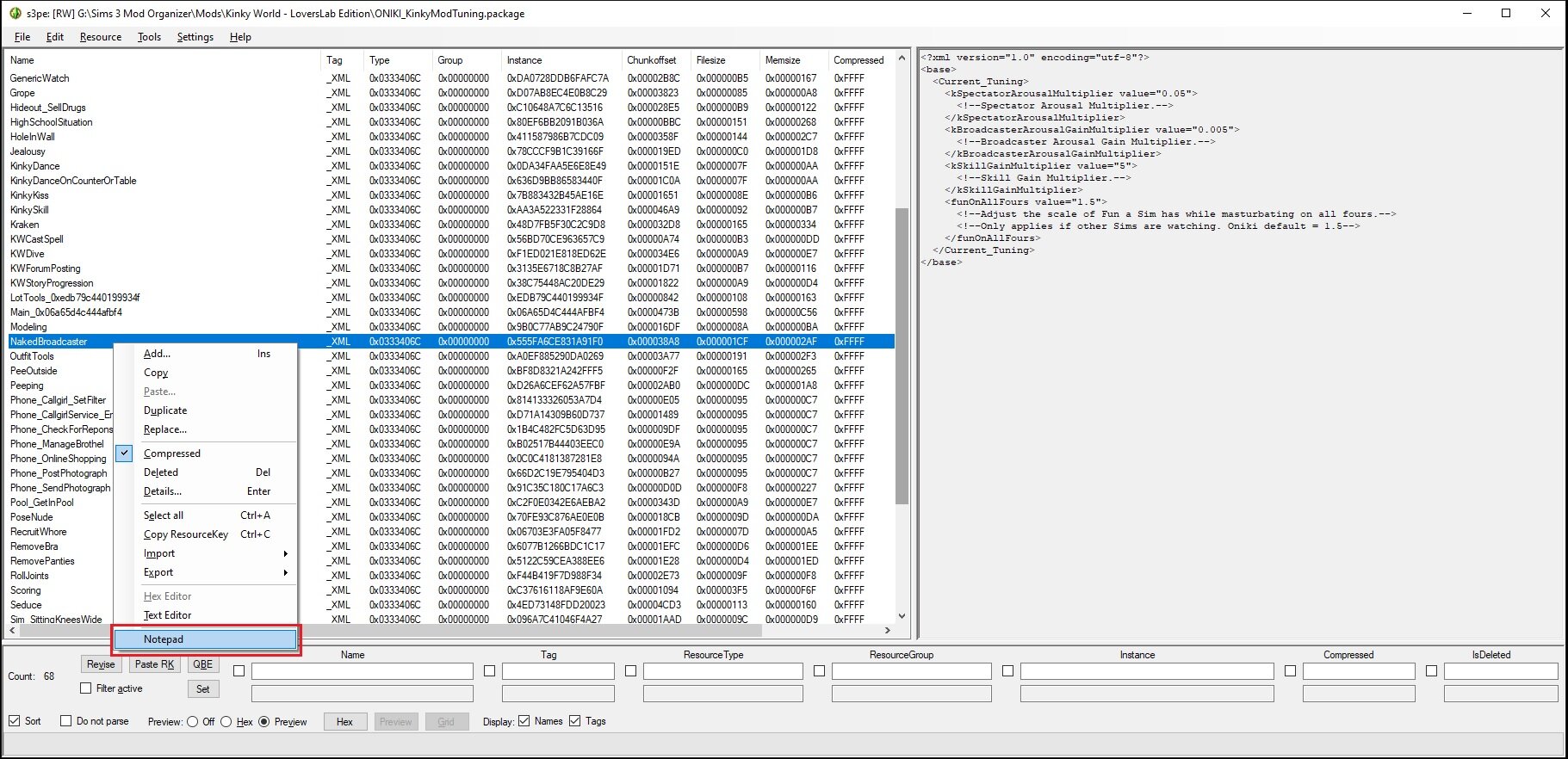This screenshot has width=1568, height=759.
Task: Click the vertical scrollbar up arrow
Action: (902, 58)
